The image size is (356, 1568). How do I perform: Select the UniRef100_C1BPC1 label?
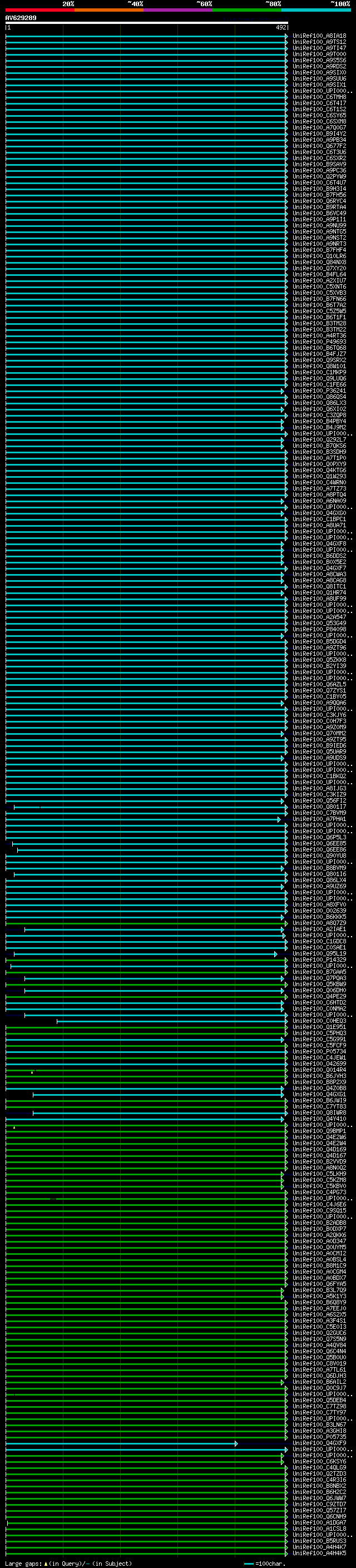[x=319, y=519]
